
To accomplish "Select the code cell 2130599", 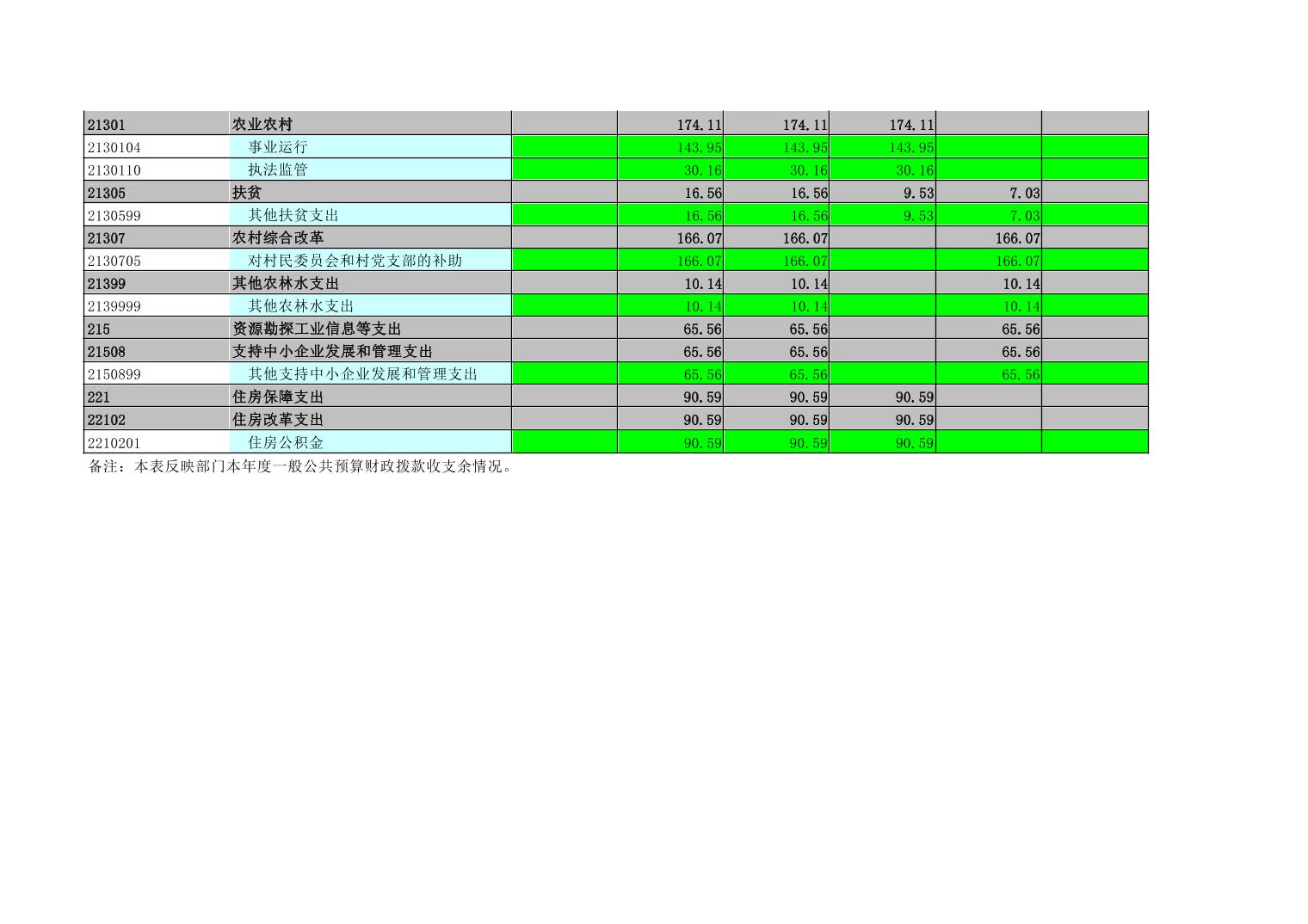I will [x=156, y=215].
